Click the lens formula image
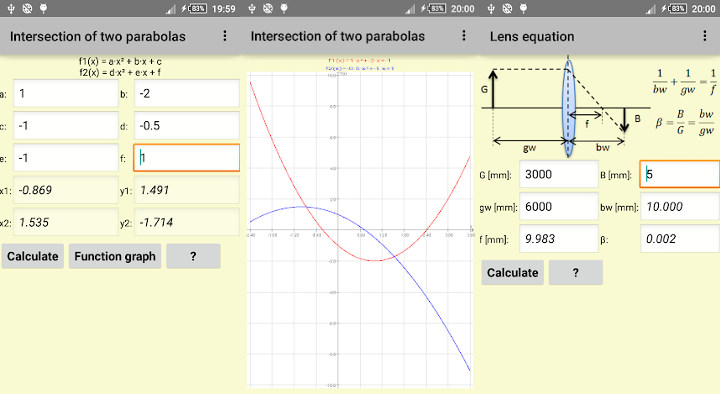Image resolution: width=720 pixels, height=394 pixels. 685,102
